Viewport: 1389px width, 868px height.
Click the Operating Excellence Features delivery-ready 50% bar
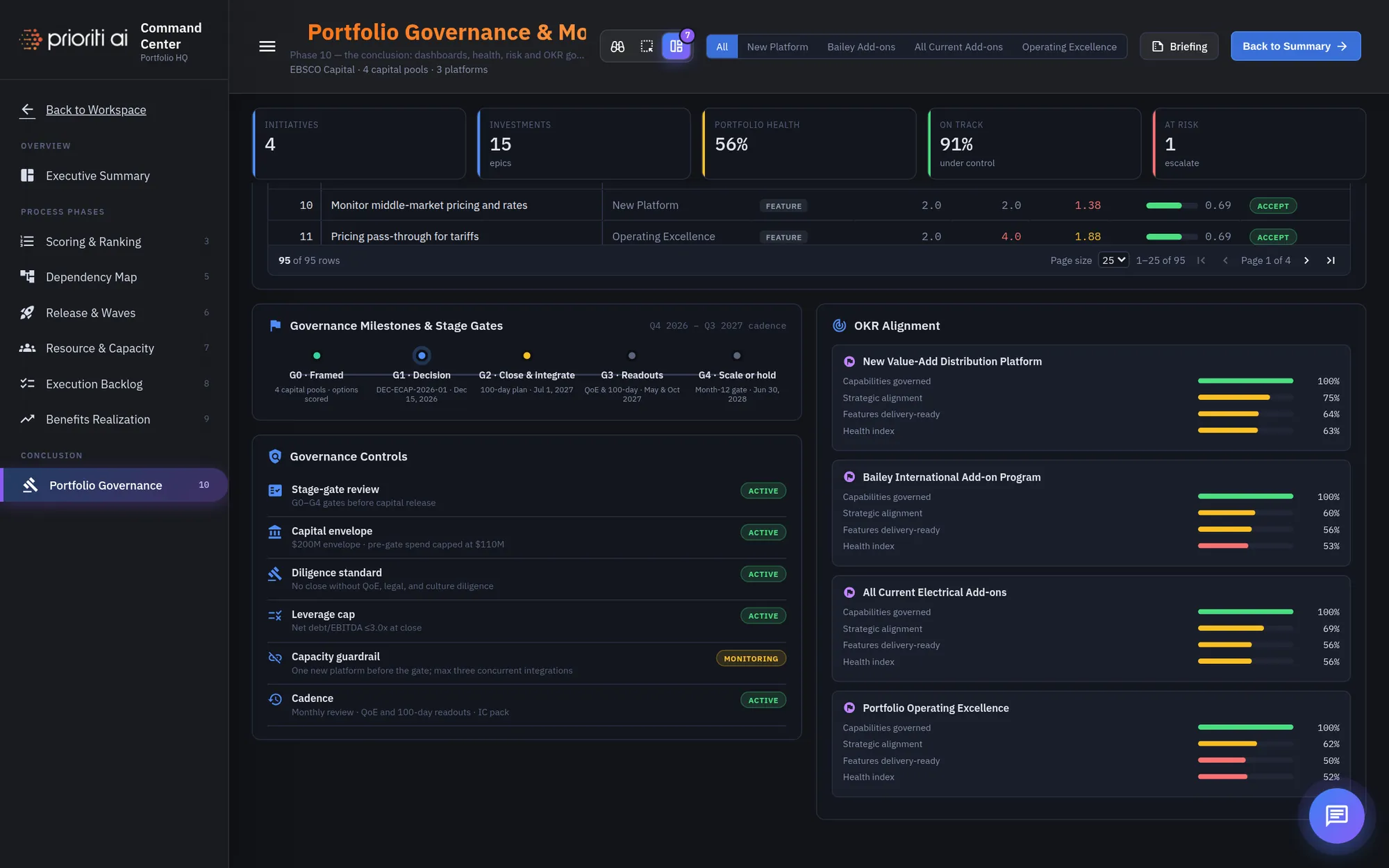pos(1245,760)
